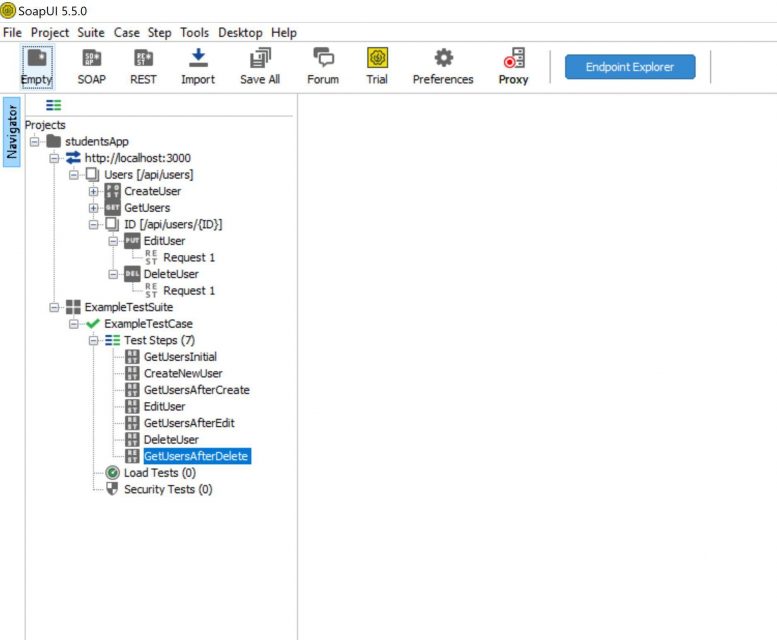Select the ExampleTestSuite label
The image size is (777, 640).
tap(129, 308)
